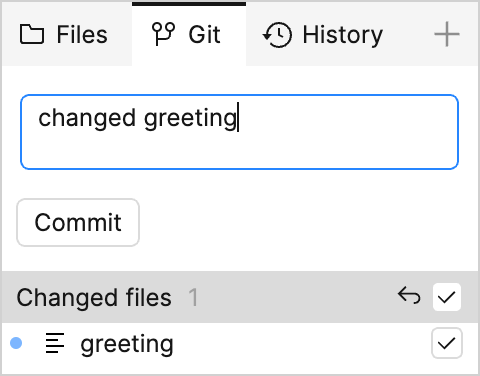Select the greeting file name
Image resolution: width=480 pixels, height=376 pixels.
pos(127,344)
